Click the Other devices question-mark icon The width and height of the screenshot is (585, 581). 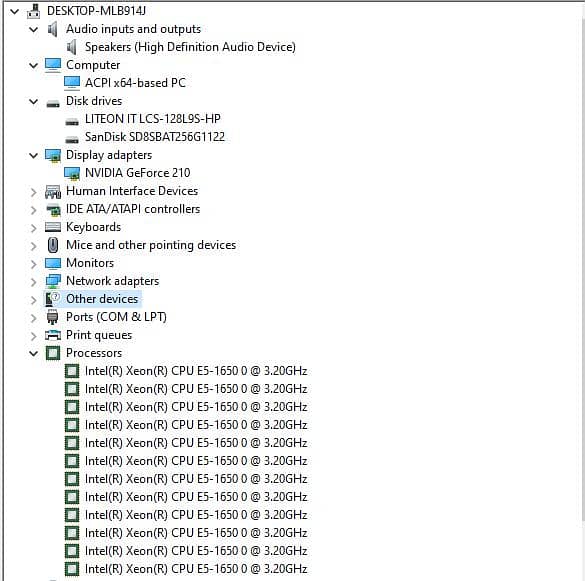click(x=52, y=299)
